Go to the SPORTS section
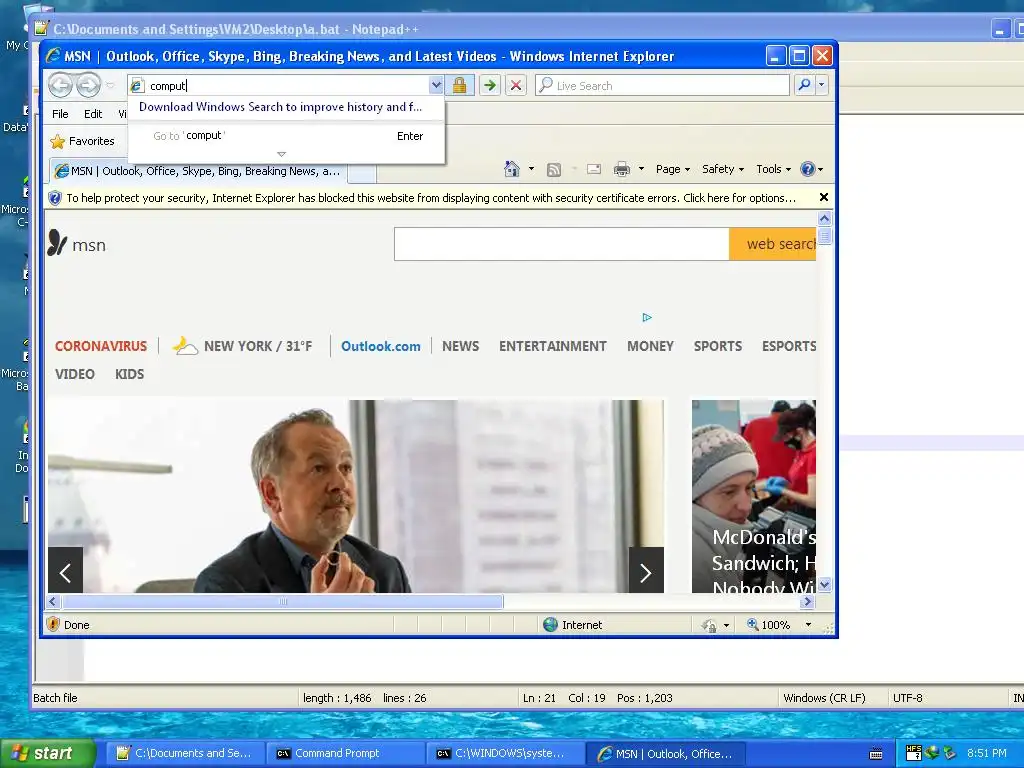This screenshot has height=768, width=1024. tap(718, 346)
